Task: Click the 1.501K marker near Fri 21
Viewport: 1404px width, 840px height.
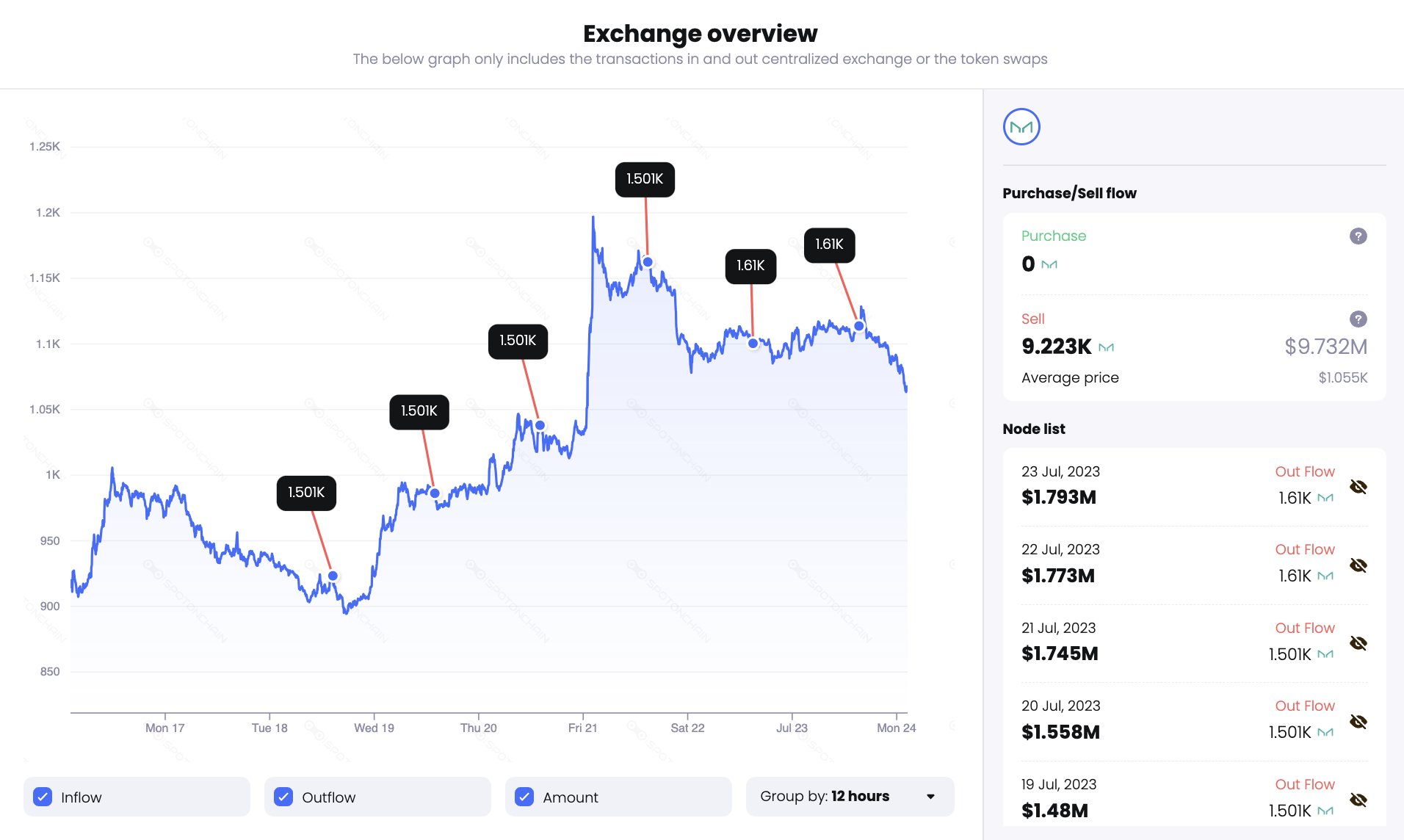Action: (645, 179)
